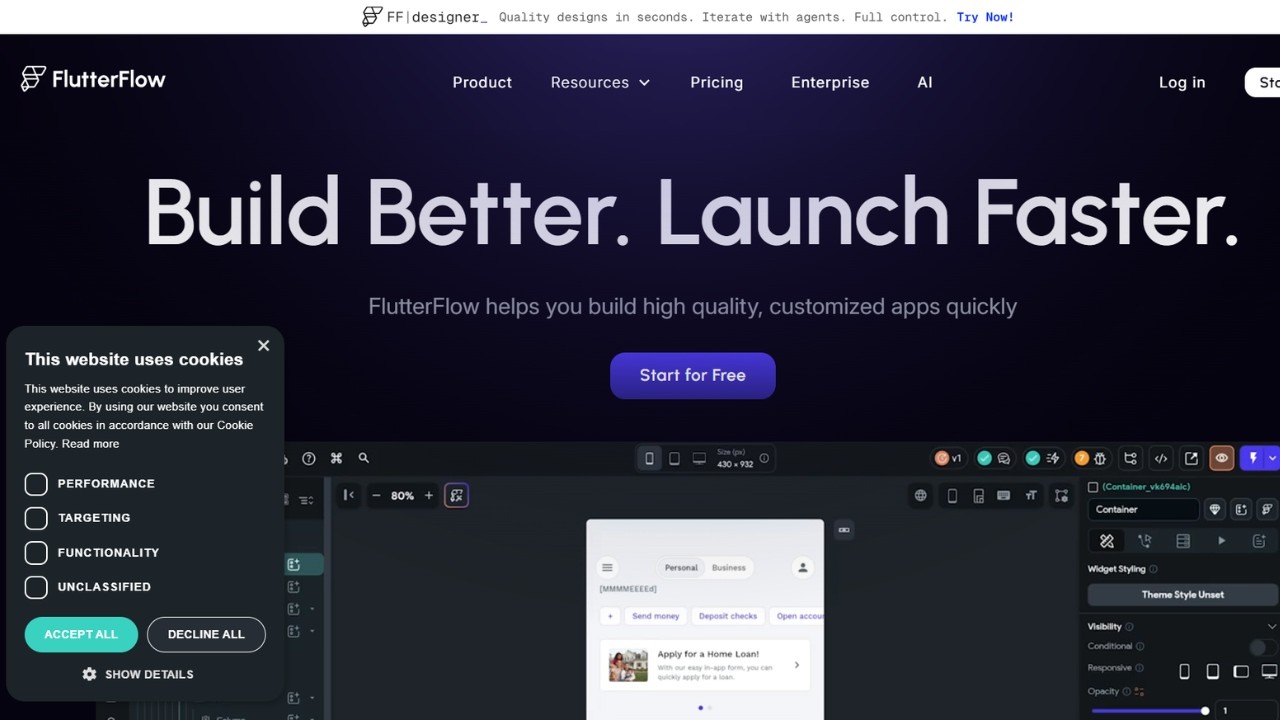Image resolution: width=1280 pixels, height=720 pixels.
Task: Click the hamburger menu in phone mockup
Action: click(607, 567)
